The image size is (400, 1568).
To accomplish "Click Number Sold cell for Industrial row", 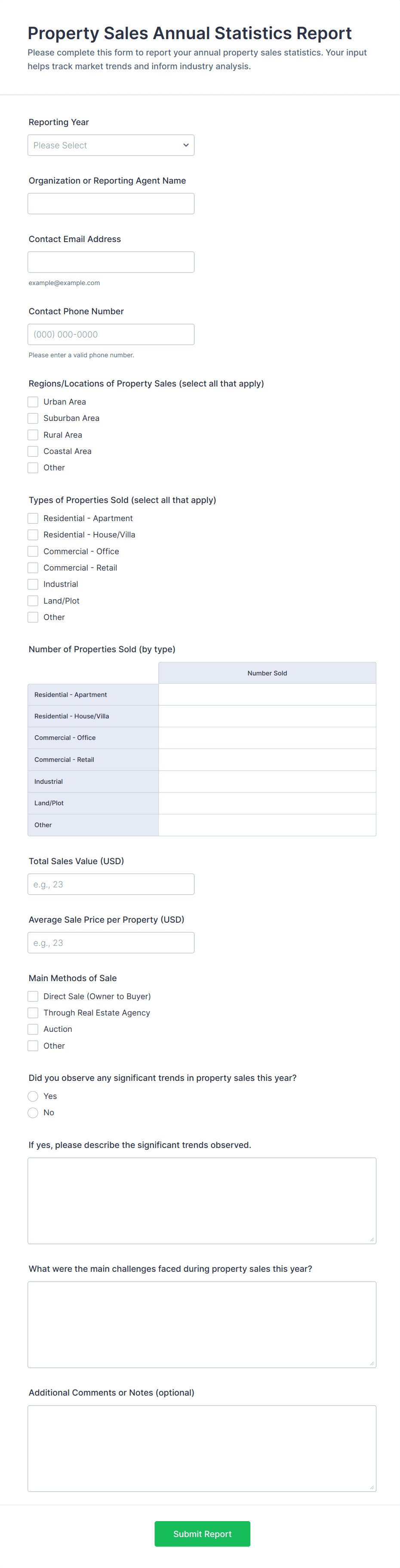I will [x=267, y=782].
